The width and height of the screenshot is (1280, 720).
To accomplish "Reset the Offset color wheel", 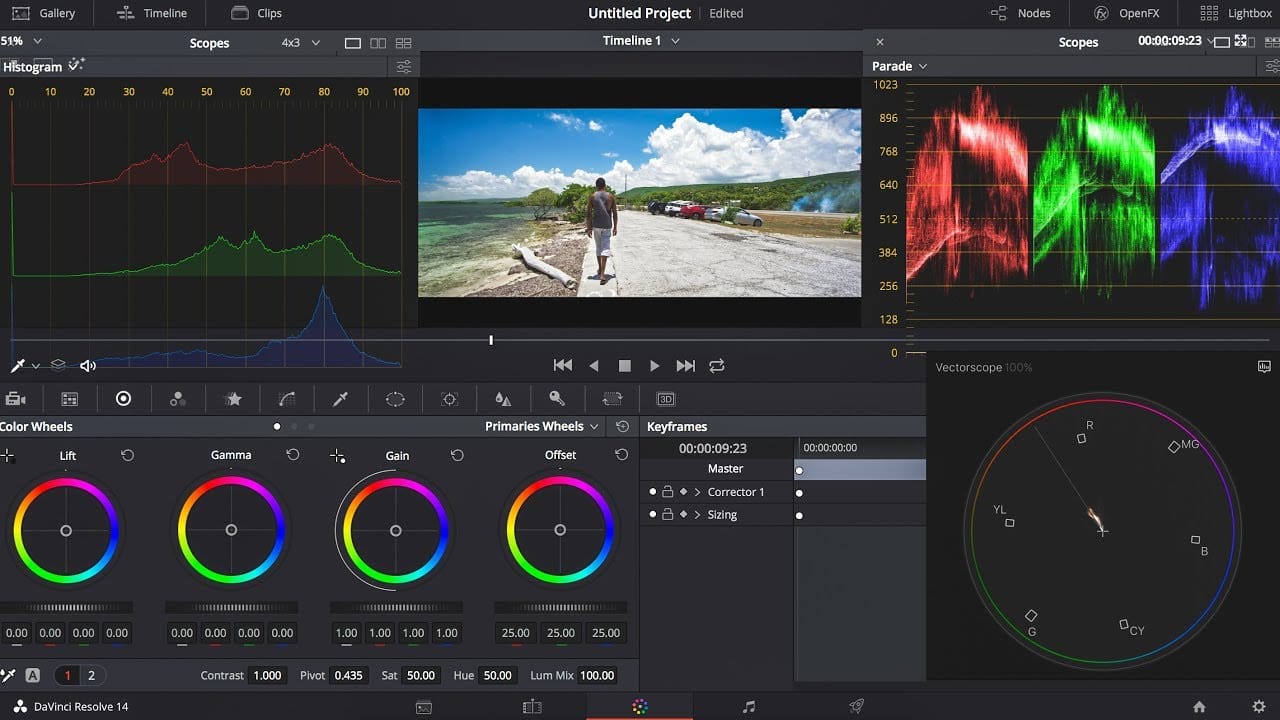I will pos(621,455).
